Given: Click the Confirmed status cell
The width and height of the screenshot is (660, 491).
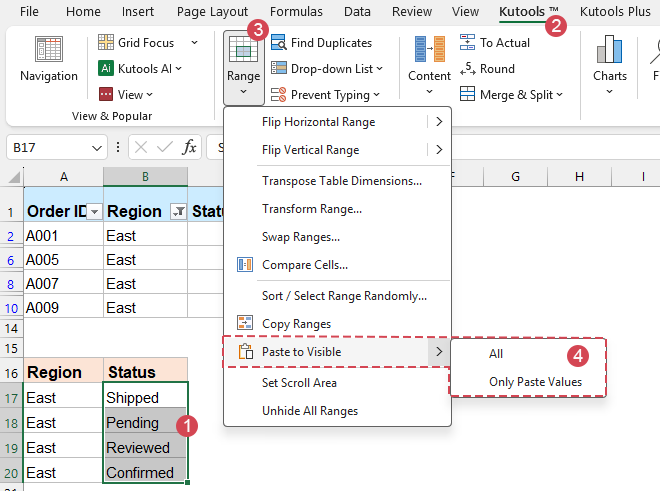Looking at the screenshot, I should (145, 472).
